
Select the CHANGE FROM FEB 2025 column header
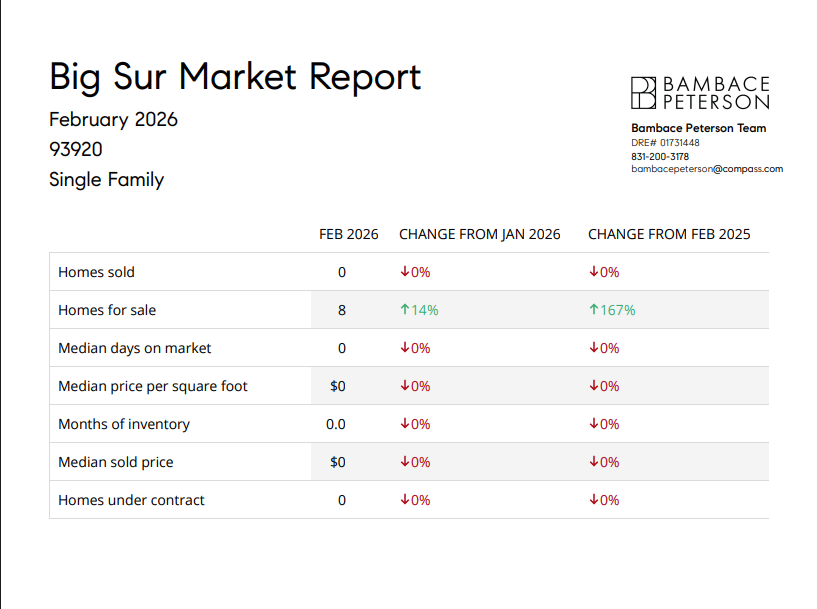coord(669,234)
